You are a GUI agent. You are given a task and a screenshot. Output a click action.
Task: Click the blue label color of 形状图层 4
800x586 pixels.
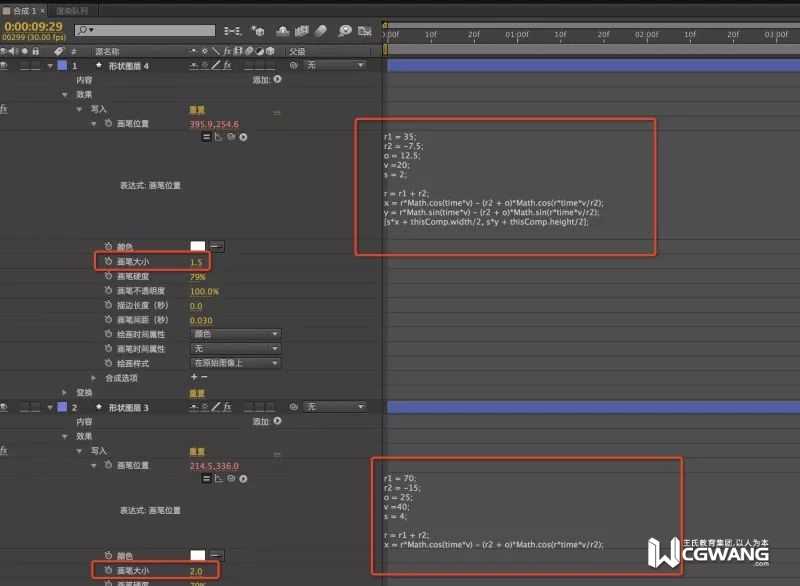pos(62,65)
